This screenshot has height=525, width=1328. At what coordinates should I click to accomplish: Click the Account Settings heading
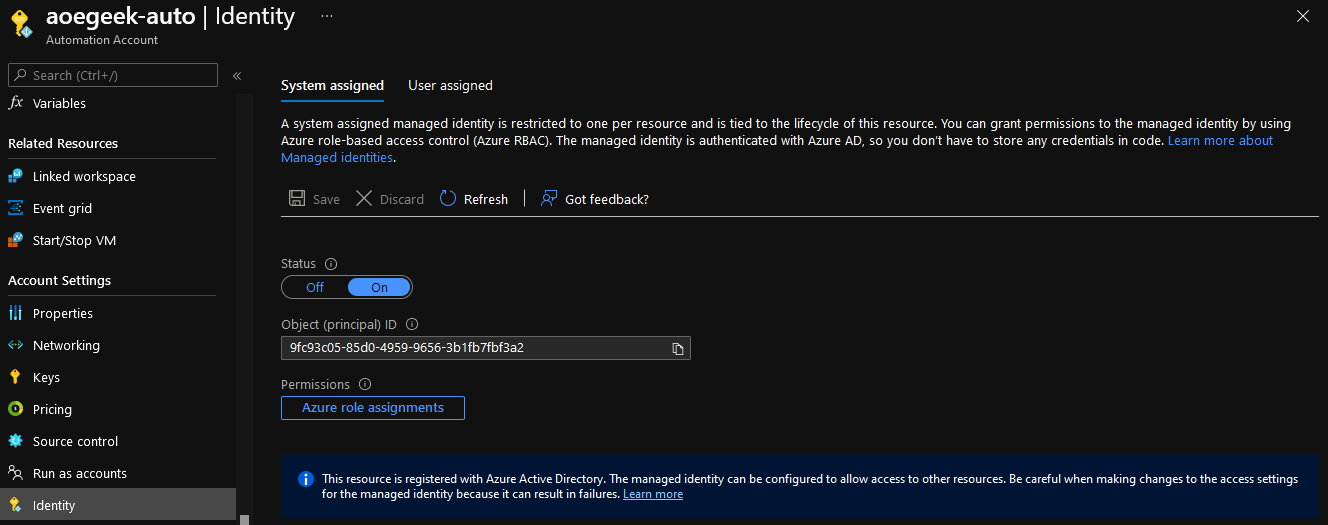[x=60, y=280]
